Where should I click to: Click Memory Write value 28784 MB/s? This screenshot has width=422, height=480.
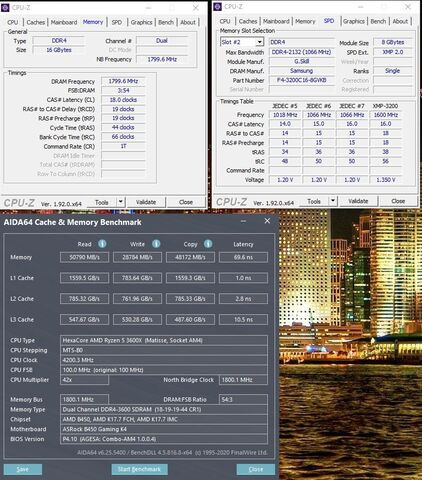coord(137,257)
